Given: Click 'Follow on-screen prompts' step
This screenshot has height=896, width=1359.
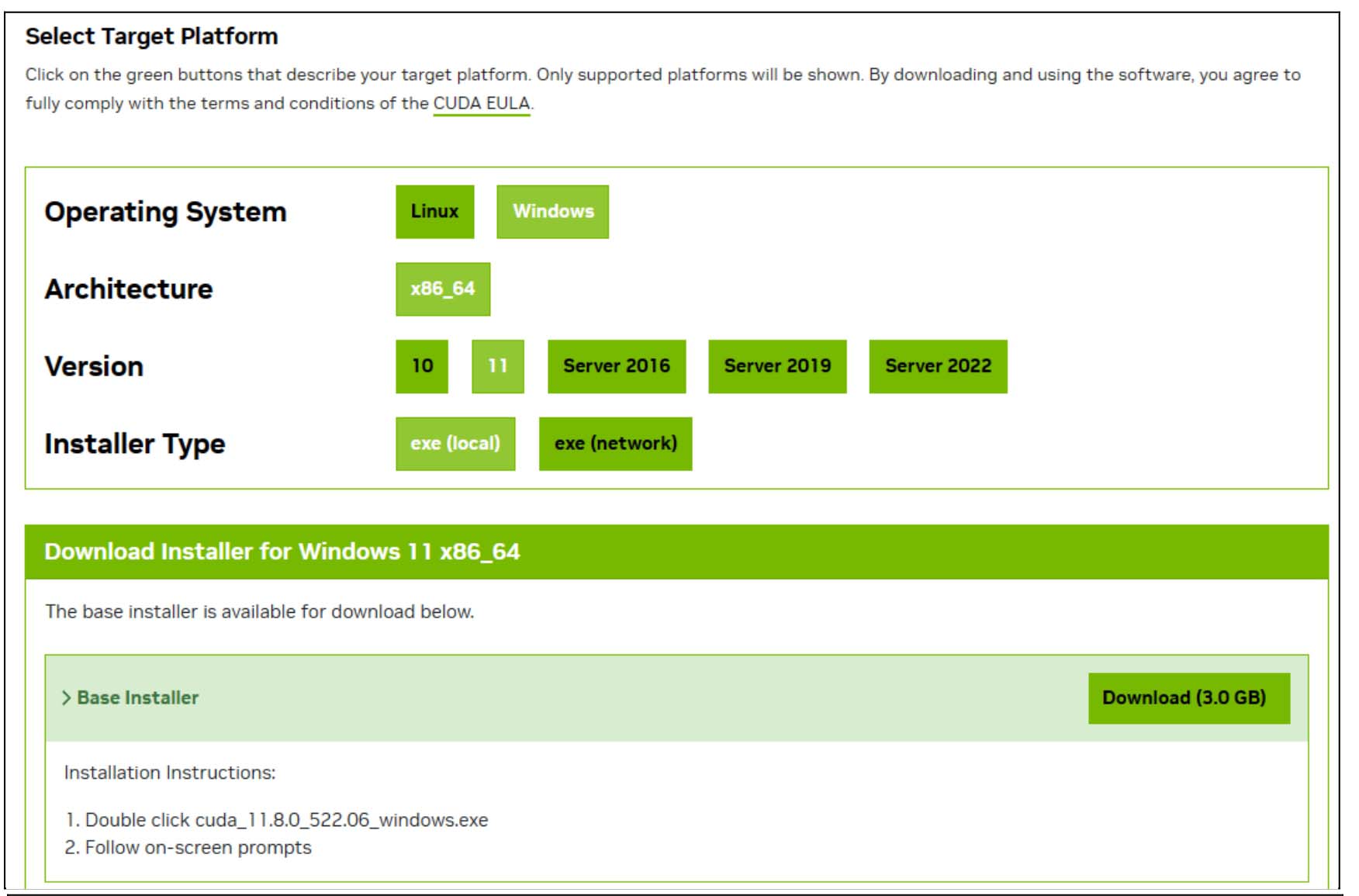Looking at the screenshot, I should pyautogui.click(x=188, y=847).
